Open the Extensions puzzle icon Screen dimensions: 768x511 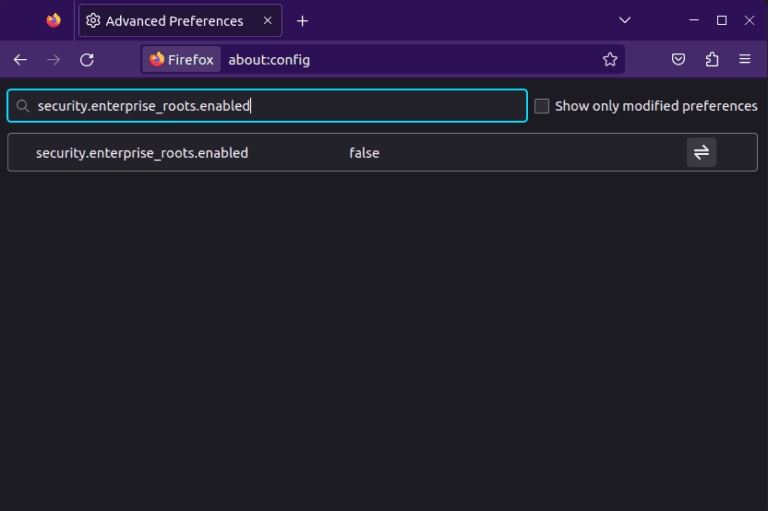[712, 60]
